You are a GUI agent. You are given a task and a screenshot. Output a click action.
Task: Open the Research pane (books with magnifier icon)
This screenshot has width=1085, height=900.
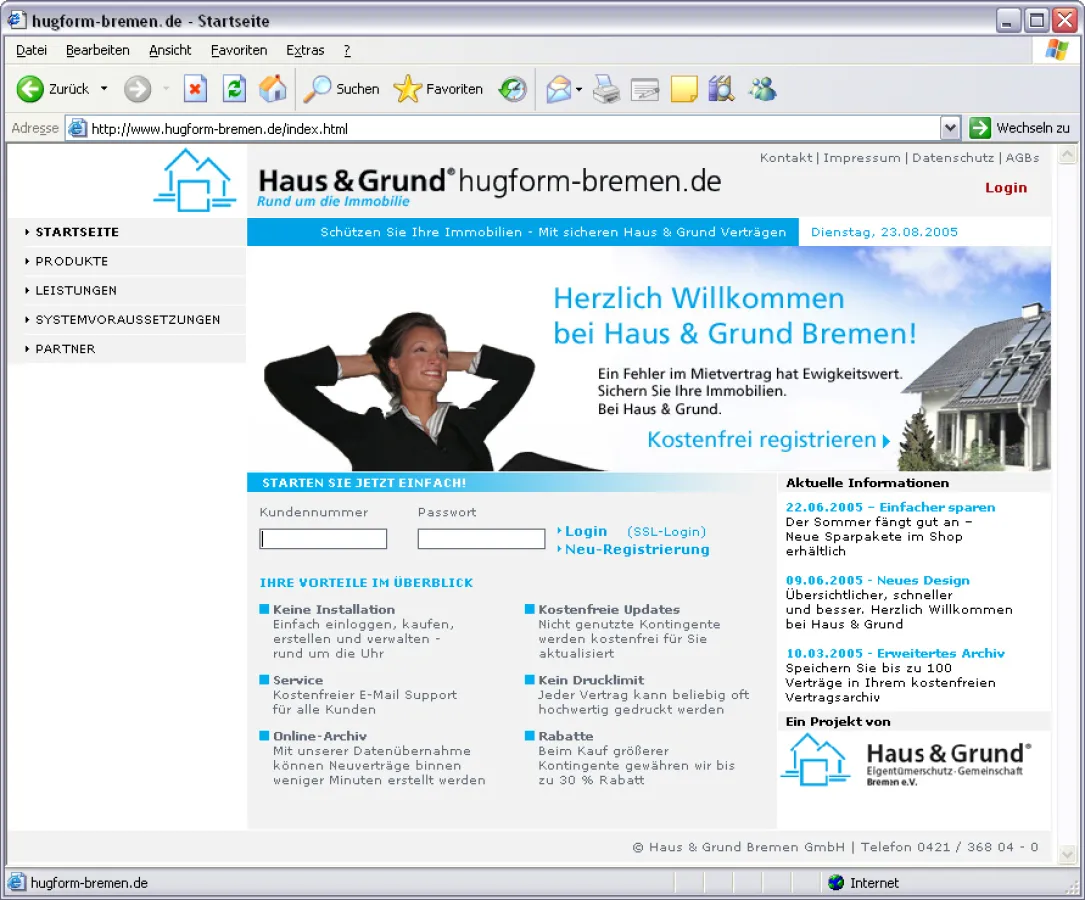(722, 88)
